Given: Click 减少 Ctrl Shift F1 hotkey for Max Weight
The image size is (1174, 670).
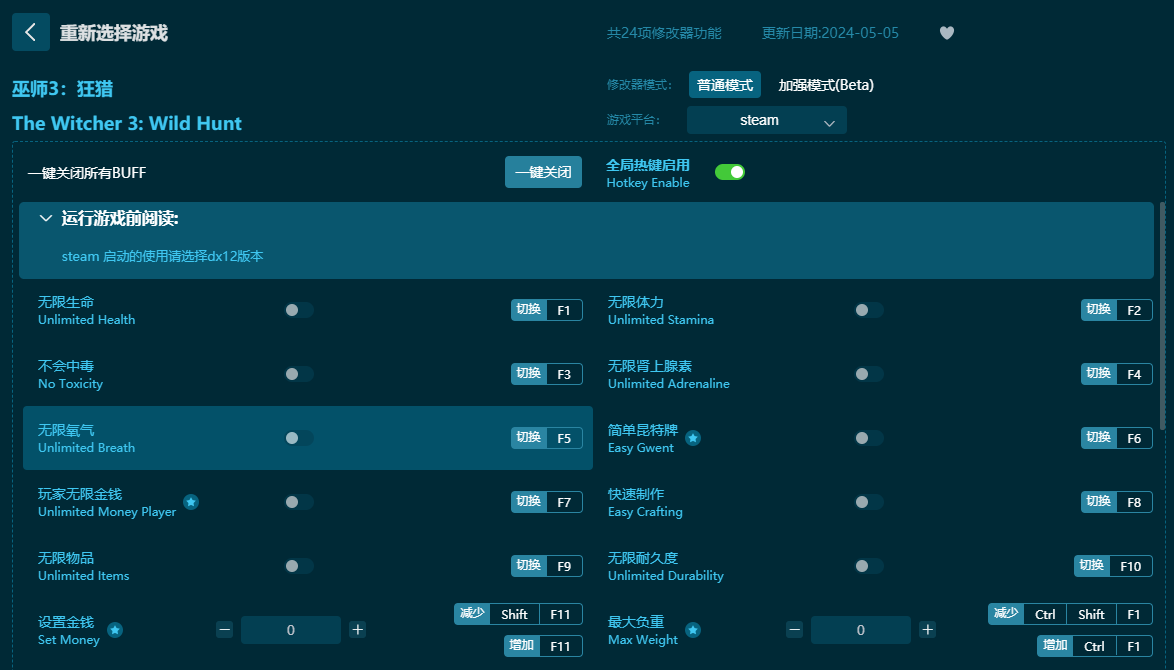Looking at the screenshot, I should click(x=1070, y=614).
